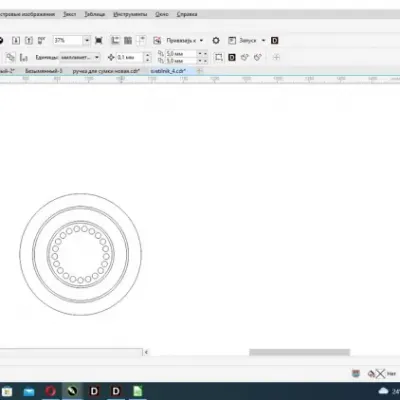This screenshot has height=400, width=400.
Task: Click the D icon beside Запуск dropdown
Action: 275,40
